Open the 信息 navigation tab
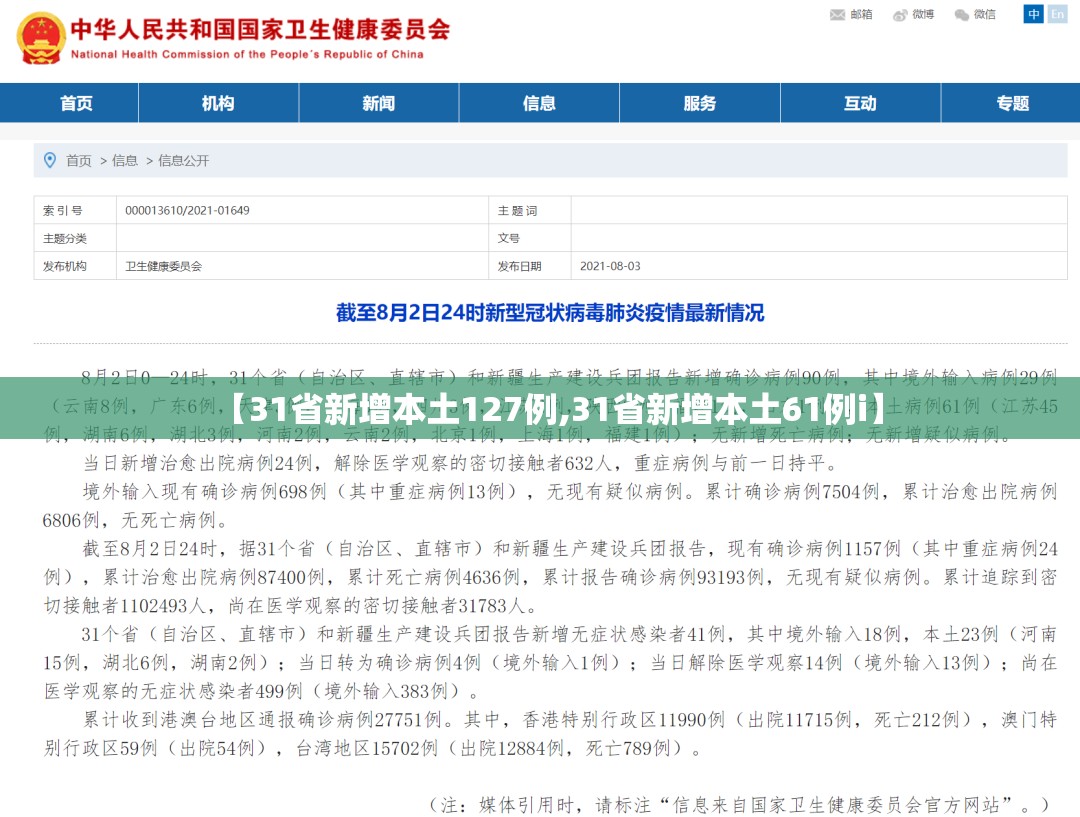The height and width of the screenshot is (817, 1080). click(539, 103)
